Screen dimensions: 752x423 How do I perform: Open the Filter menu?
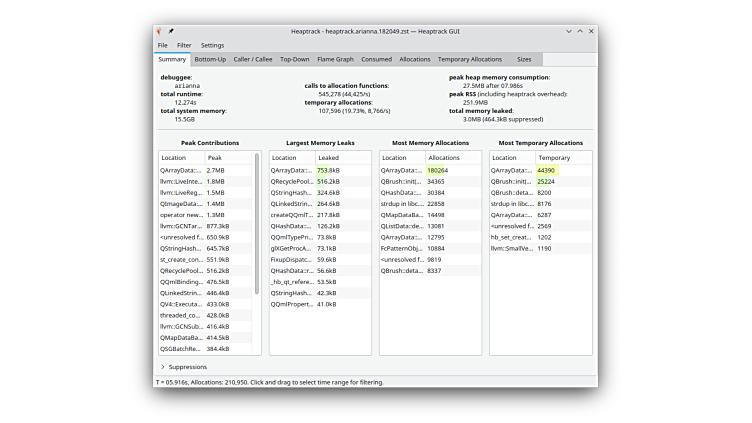tap(184, 45)
